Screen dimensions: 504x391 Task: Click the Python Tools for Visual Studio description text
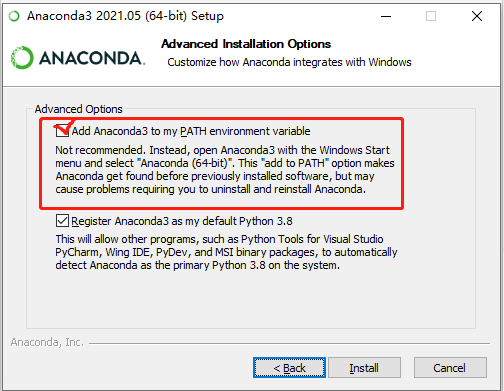[x=226, y=252]
